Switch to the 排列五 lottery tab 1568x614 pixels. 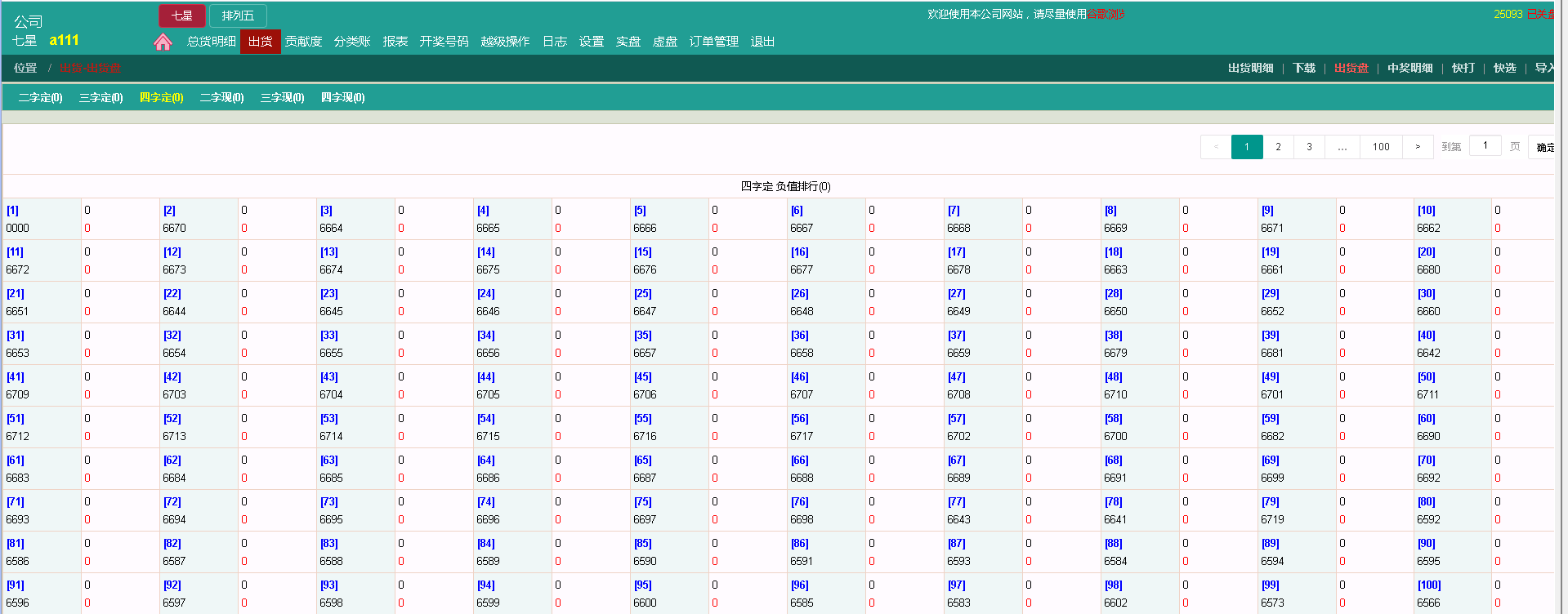coord(238,16)
